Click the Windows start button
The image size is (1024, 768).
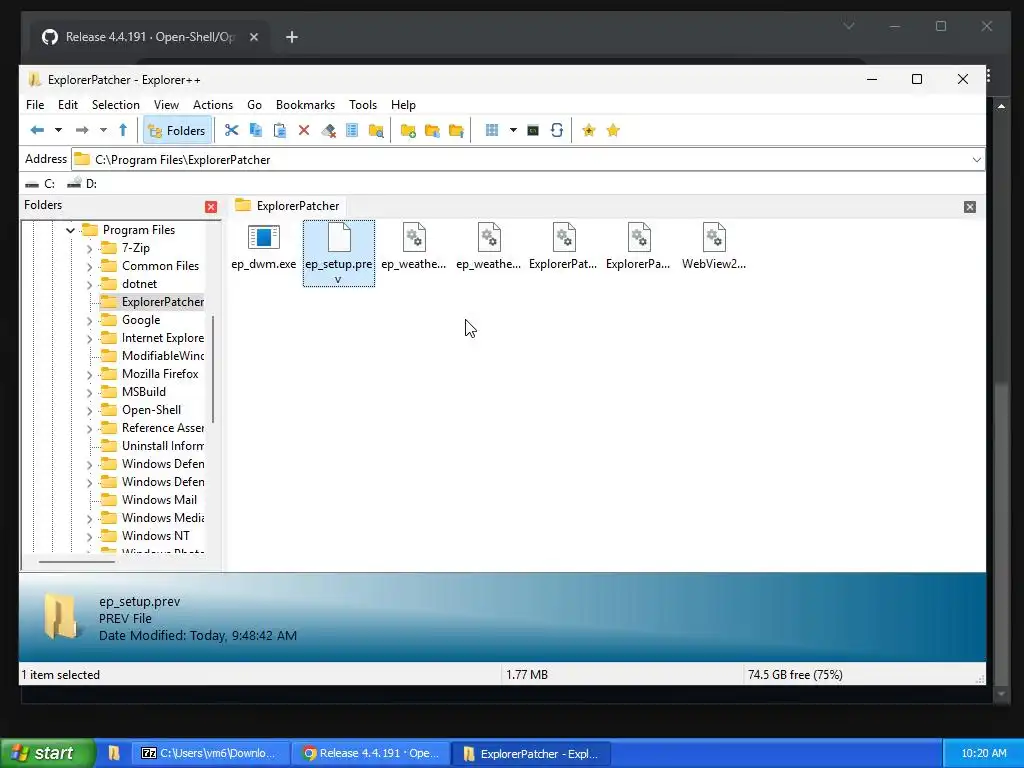(48, 753)
